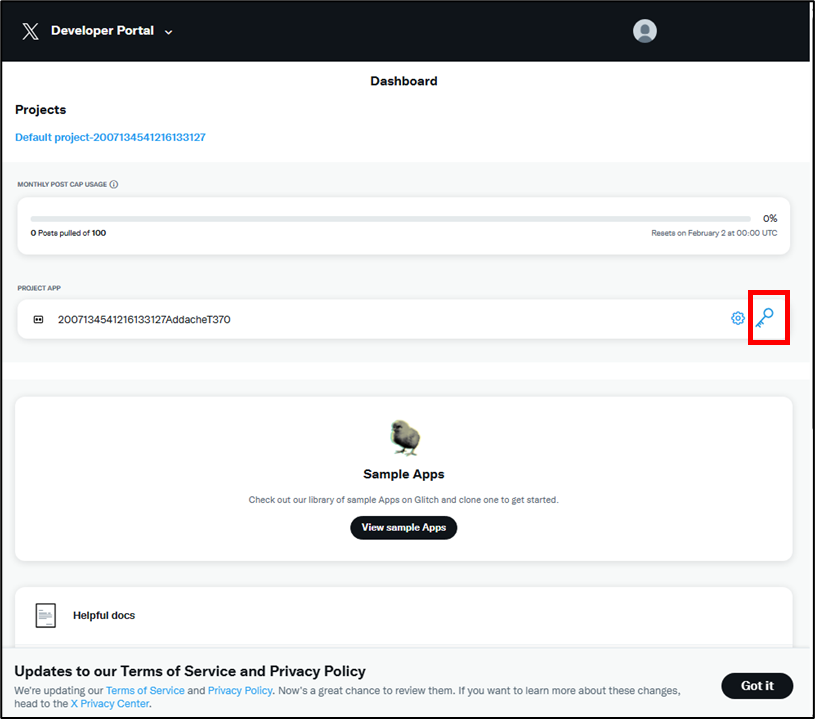
Task: Dismiss the policy banner with Got it
Action: coord(757,685)
